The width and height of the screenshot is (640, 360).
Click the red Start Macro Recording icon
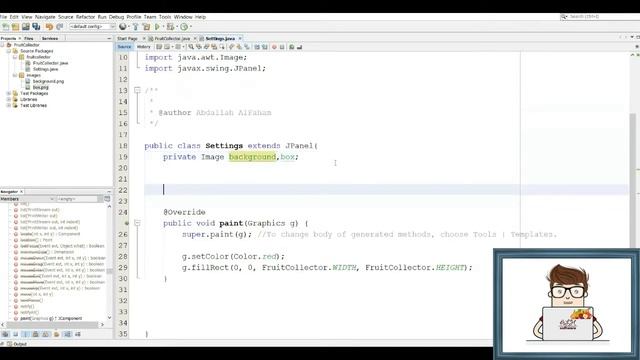274,47
